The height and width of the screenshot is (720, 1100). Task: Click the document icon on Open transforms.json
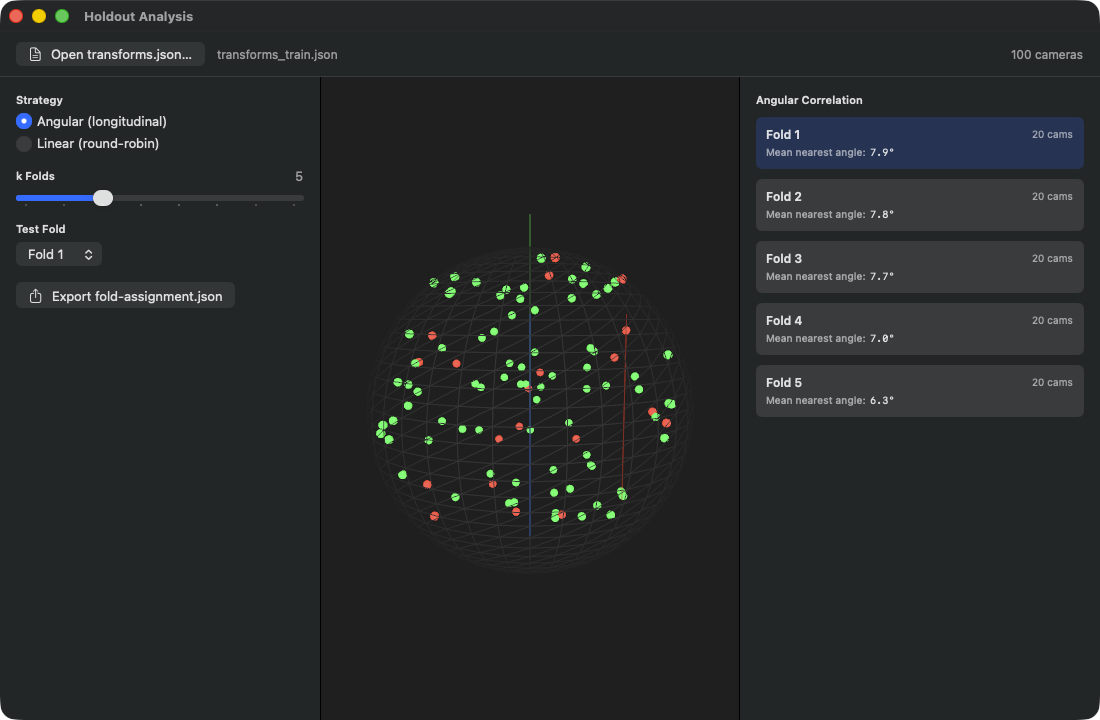click(x=35, y=54)
